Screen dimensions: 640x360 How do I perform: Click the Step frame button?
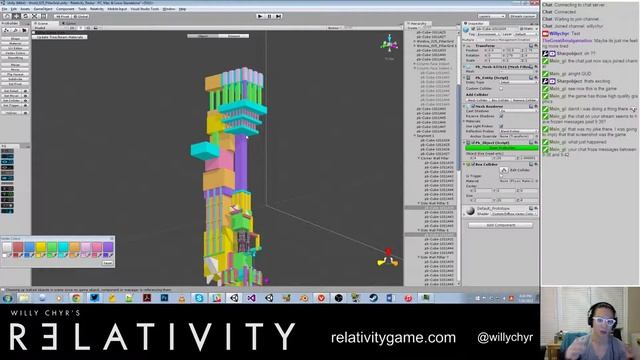pyautogui.click(x=278, y=16)
